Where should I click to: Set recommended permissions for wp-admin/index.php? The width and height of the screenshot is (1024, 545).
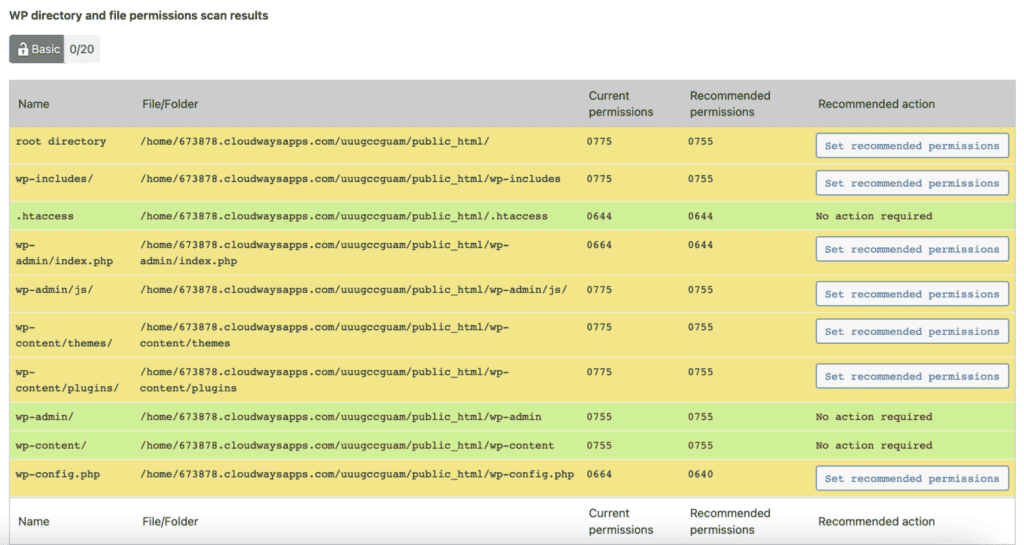point(912,249)
